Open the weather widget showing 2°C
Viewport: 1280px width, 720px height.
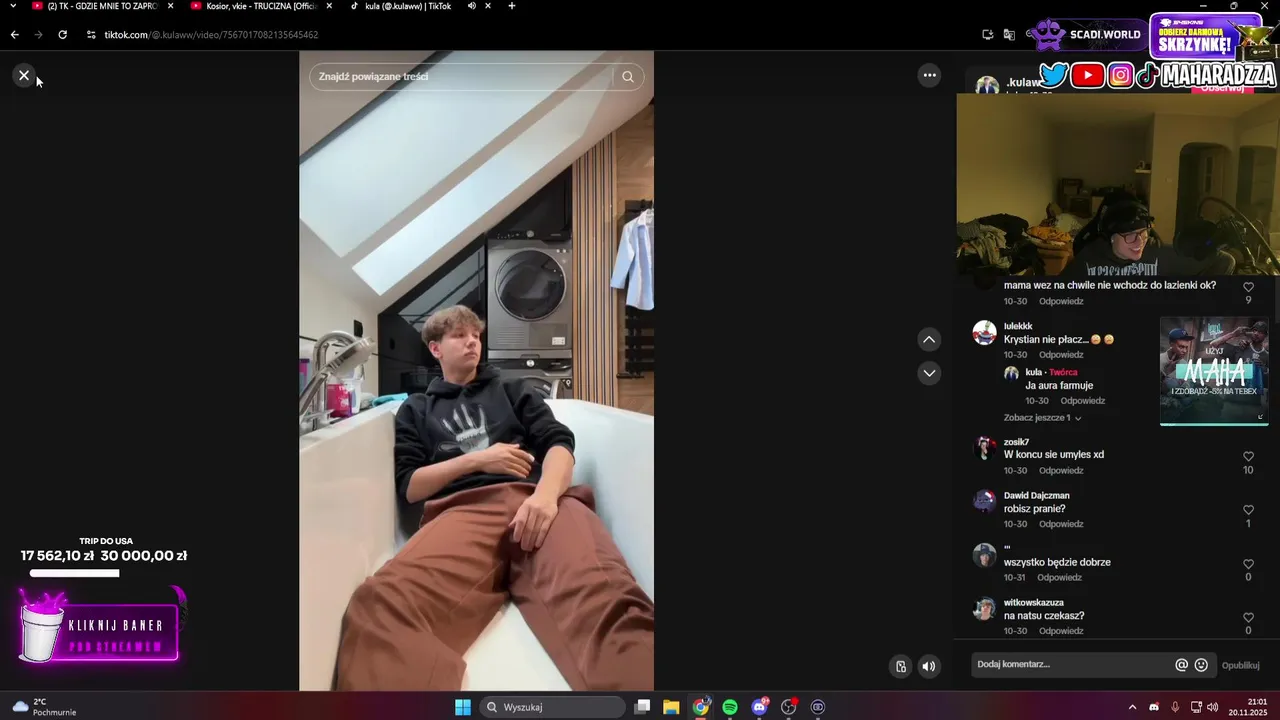tap(46, 707)
